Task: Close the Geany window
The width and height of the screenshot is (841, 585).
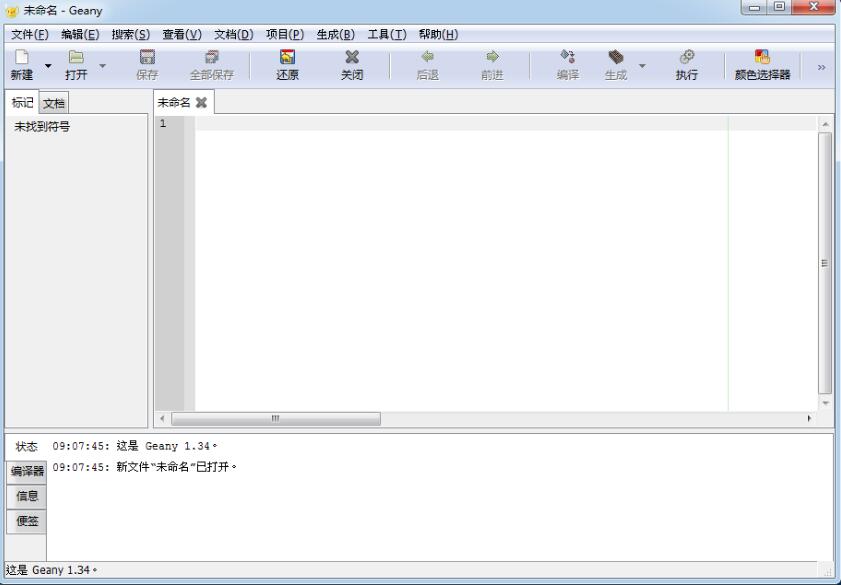Action: (813, 7)
